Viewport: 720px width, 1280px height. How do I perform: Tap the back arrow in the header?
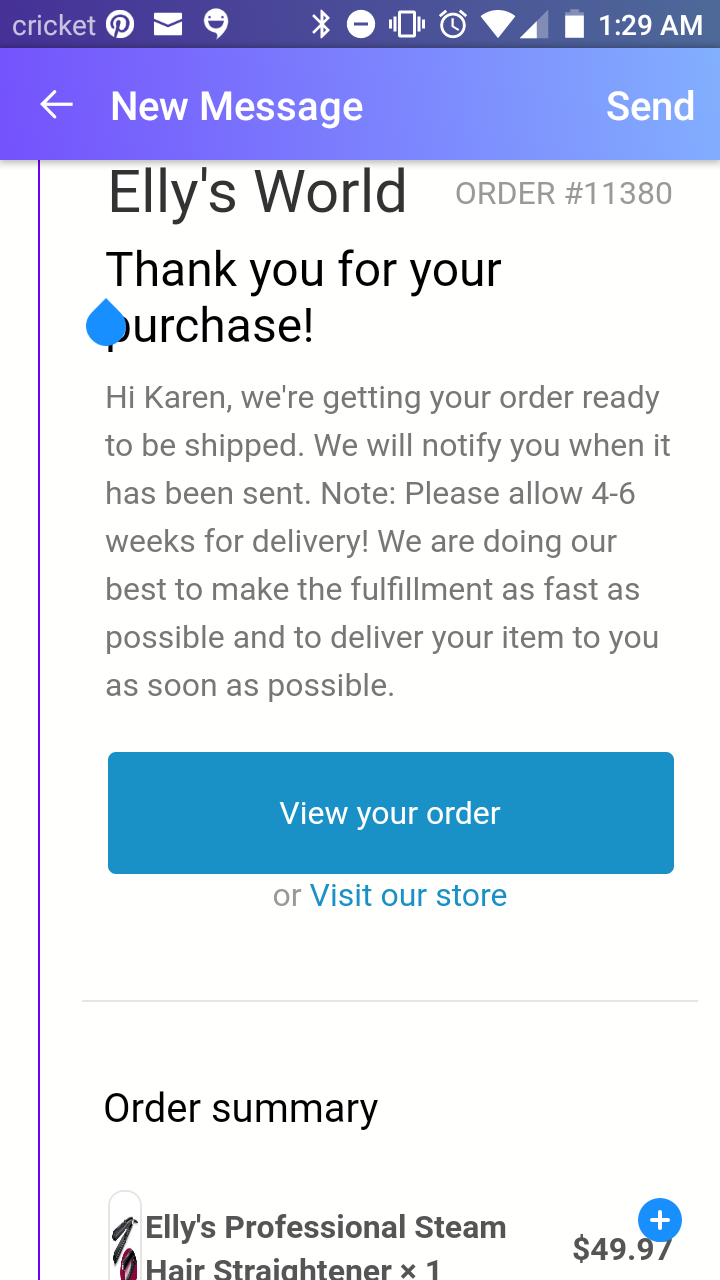coord(56,105)
